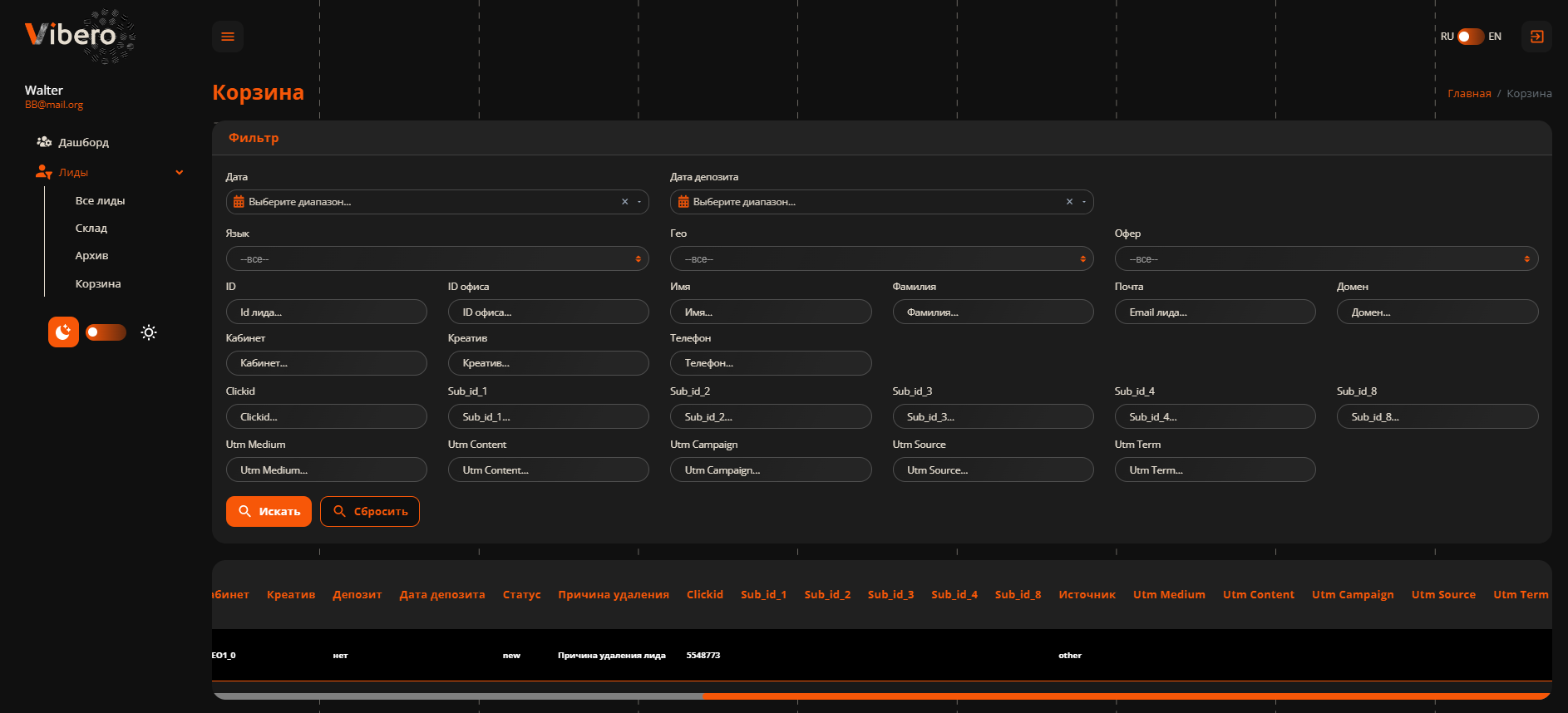Focus the Телефон input field

(x=771, y=363)
